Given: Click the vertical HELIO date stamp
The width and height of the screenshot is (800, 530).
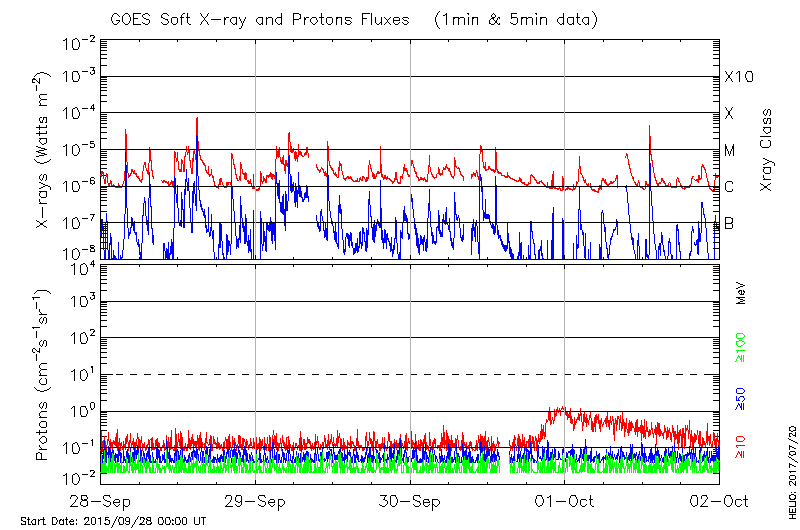Looking at the screenshot, I should tap(790, 465).
